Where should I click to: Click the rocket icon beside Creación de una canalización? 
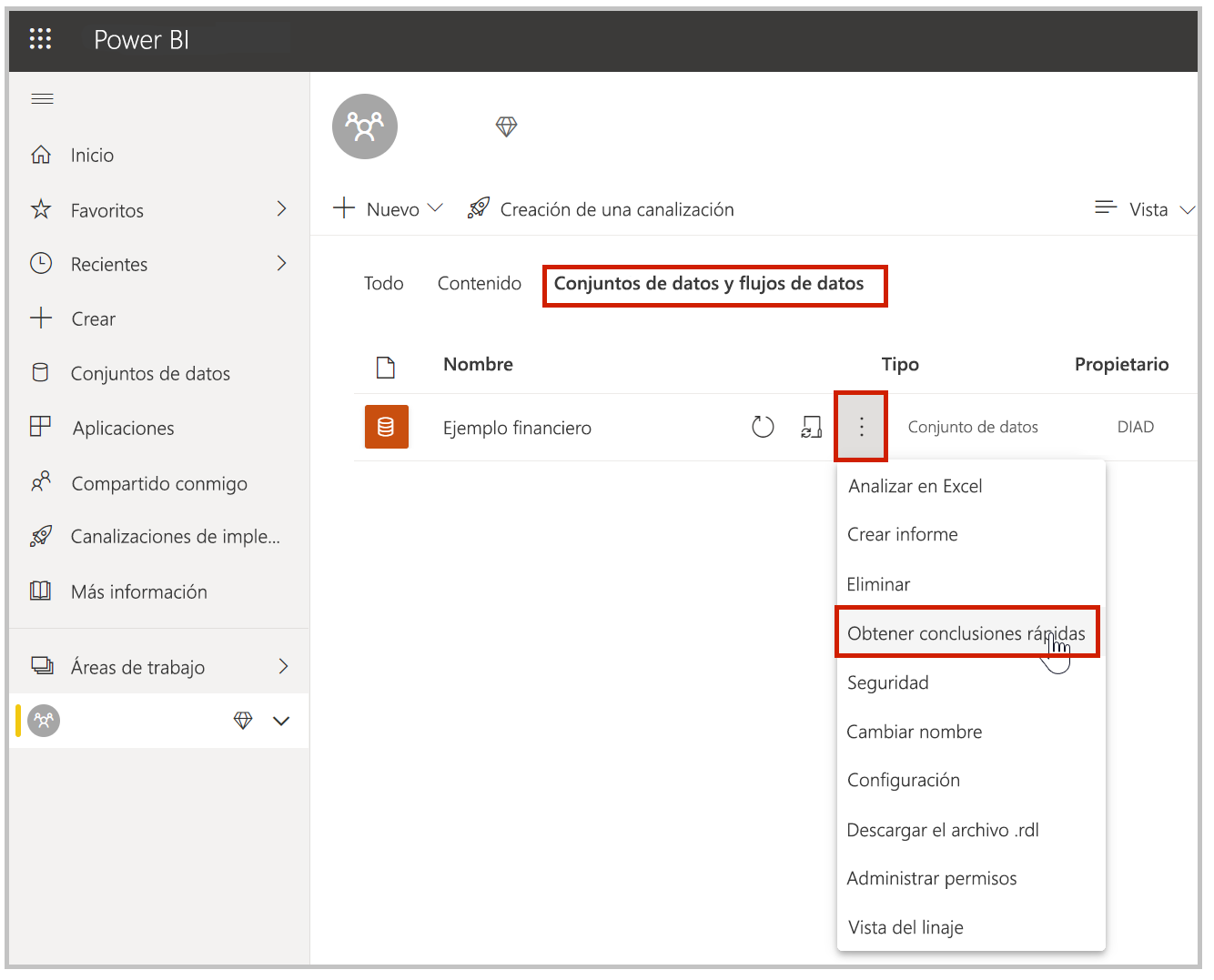click(x=479, y=208)
